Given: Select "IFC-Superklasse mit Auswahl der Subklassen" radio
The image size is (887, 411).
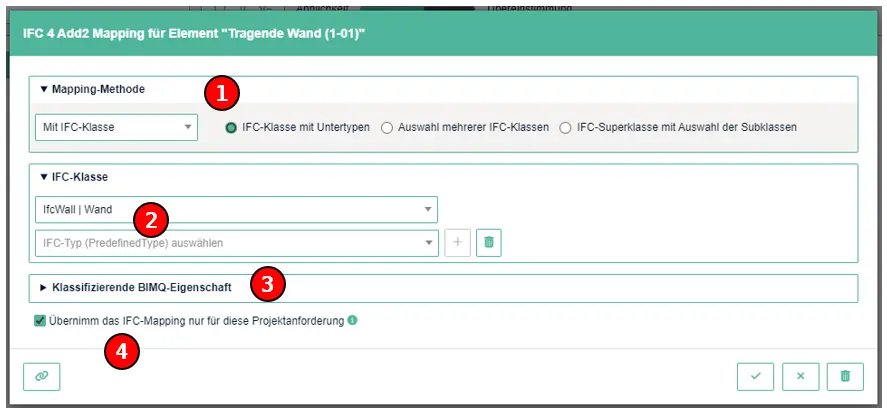Looking at the screenshot, I should coord(566,128).
